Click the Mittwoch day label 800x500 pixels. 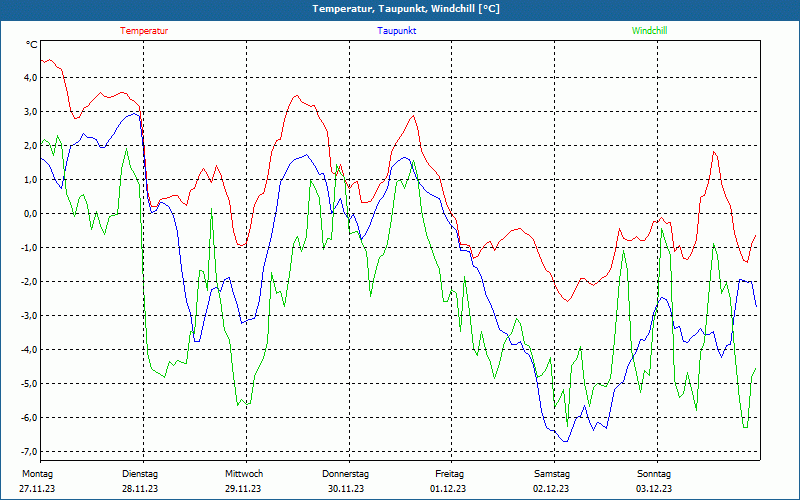click(x=244, y=474)
